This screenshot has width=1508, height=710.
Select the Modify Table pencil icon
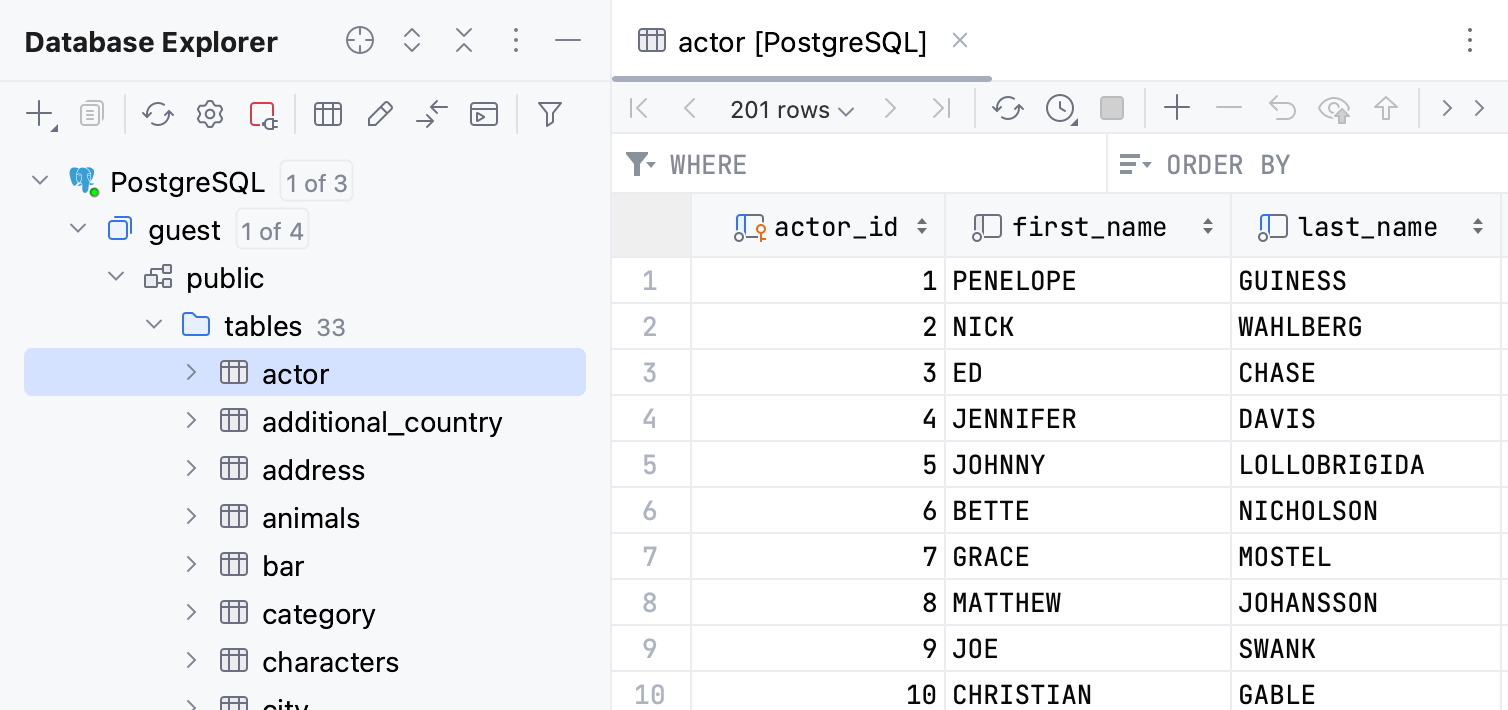click(x=380, y=114)
